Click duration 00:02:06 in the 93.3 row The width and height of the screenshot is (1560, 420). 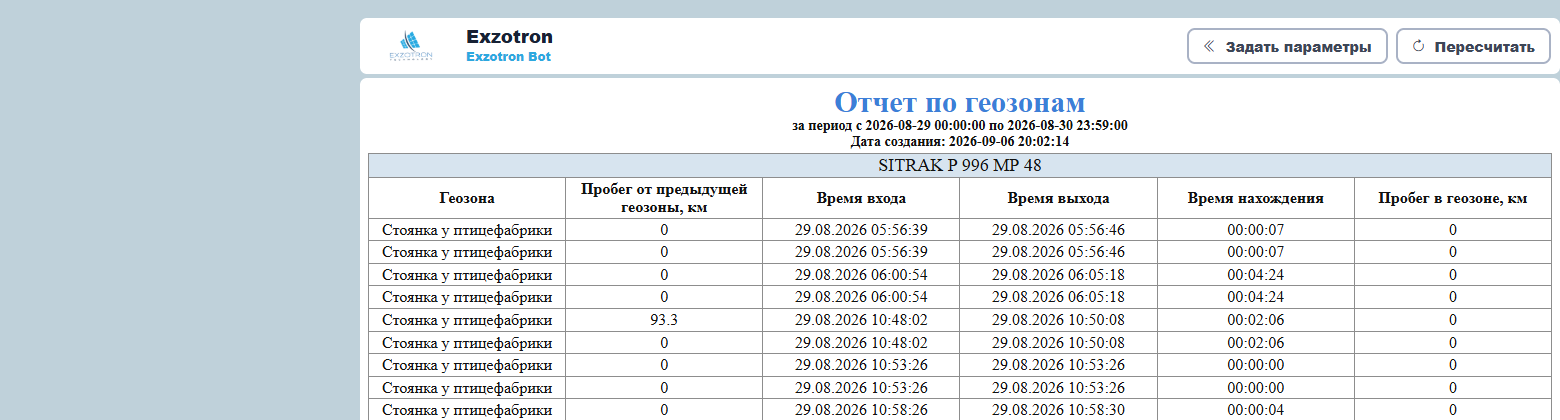click(1256, 320)
